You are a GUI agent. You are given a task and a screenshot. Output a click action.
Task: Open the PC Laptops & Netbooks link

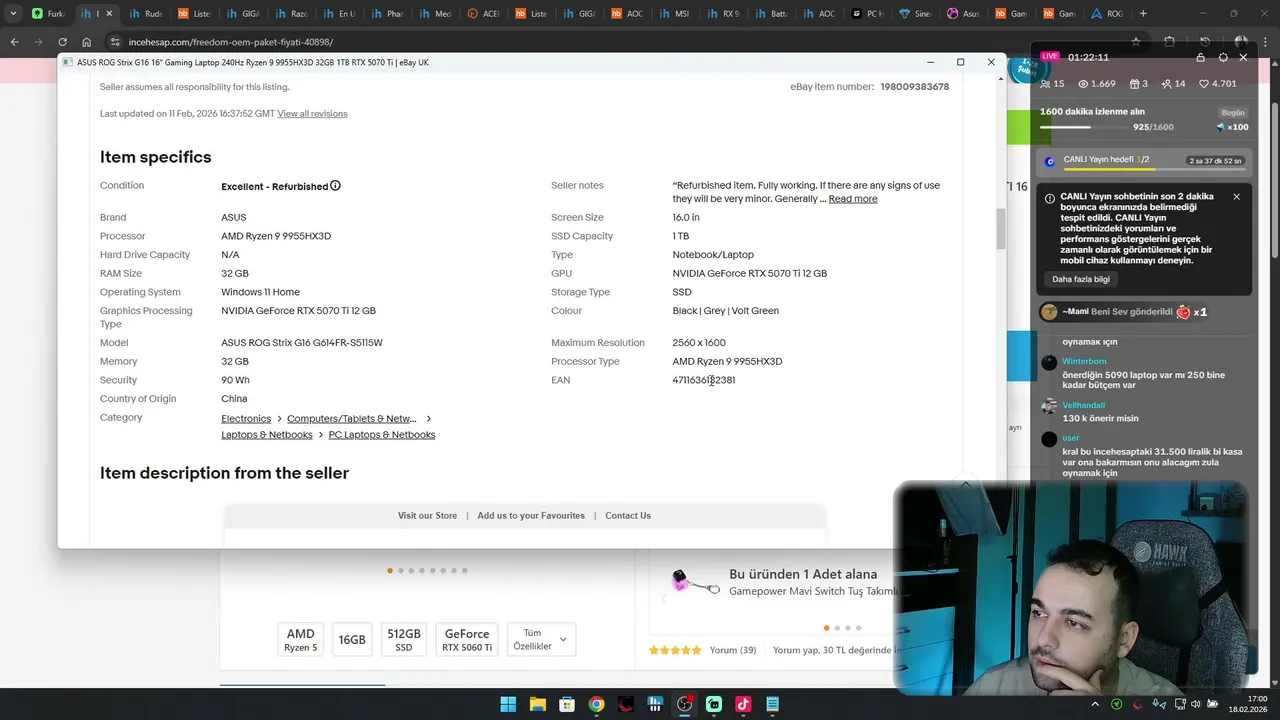pyautogui.click(x=382, y=435)
